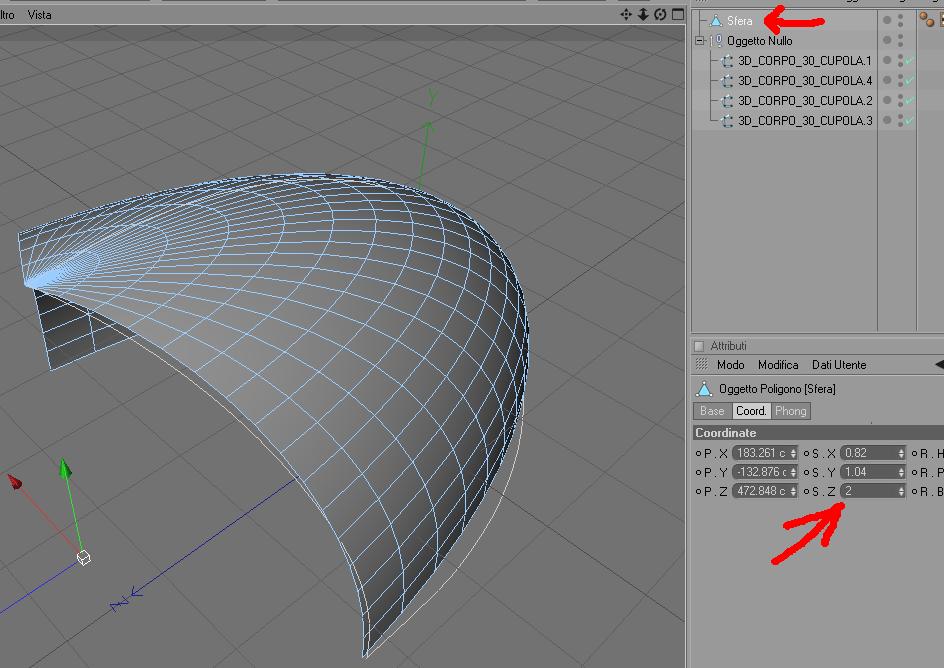Viewport: 944px width, 668px height.
Task: Click the Oggetto Nullo null icon
Action: [718, 40]
